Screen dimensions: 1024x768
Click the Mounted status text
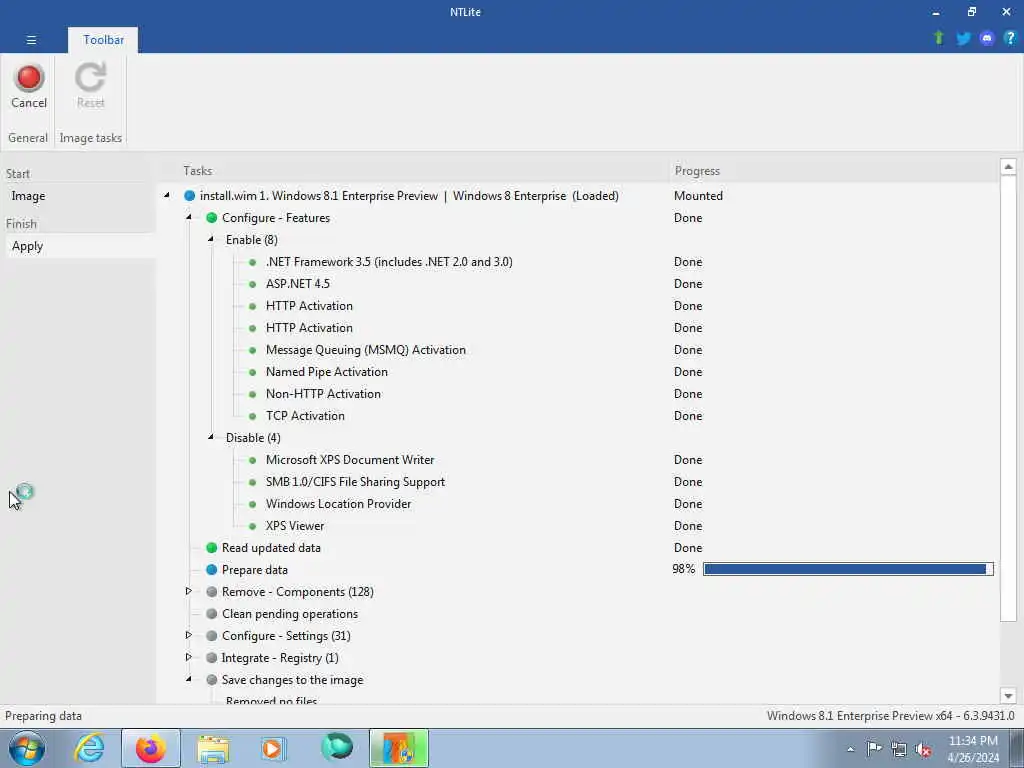click(x=698, y=196)
